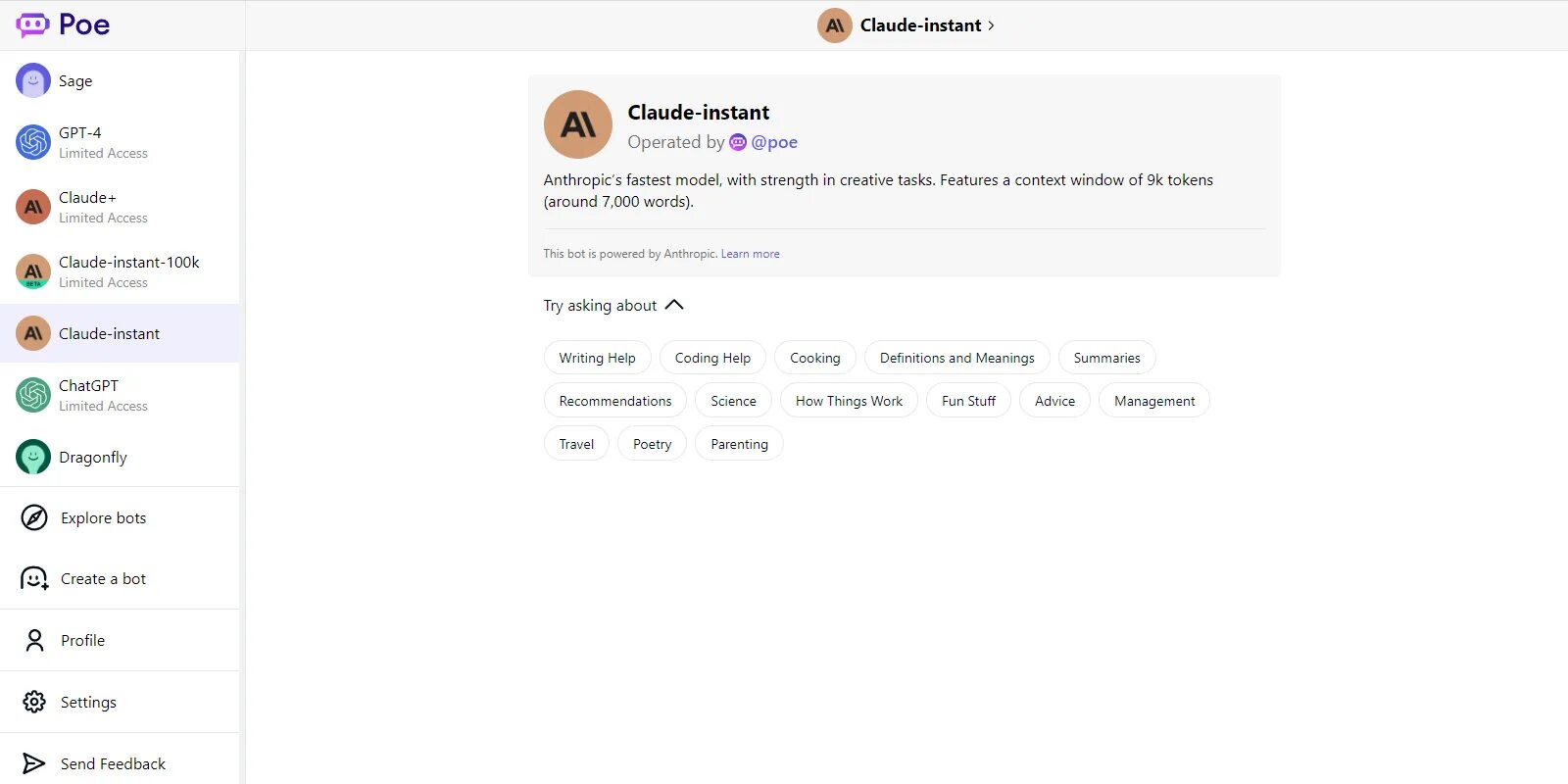Select the Coding Help suggestion
Screen dimensions: 1568x784
[x=712, y=358]
